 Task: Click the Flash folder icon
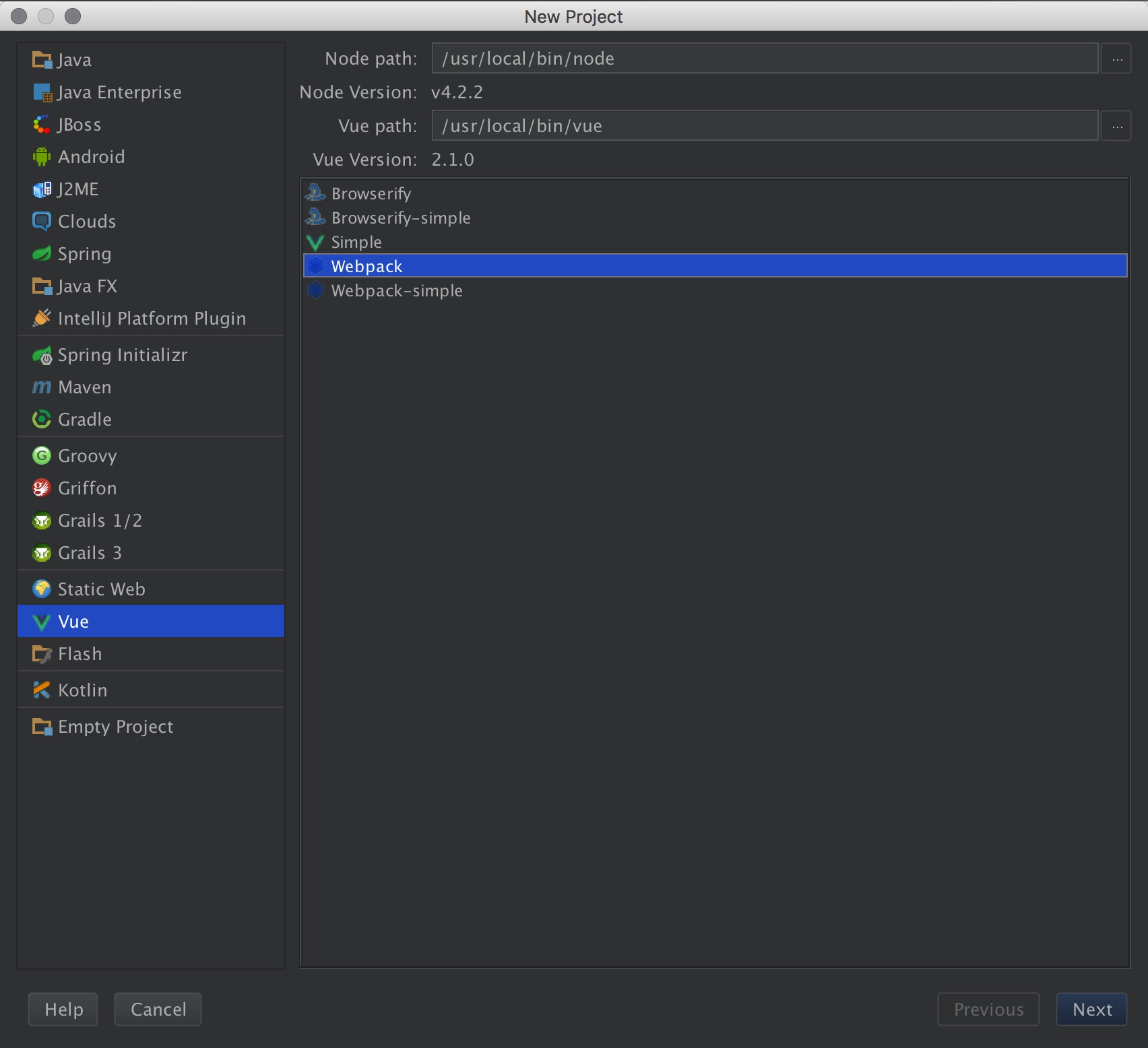click(x=42, y=654)
